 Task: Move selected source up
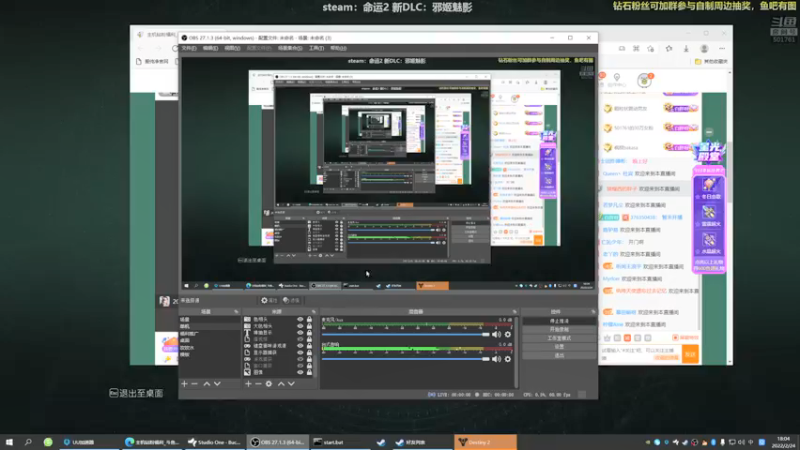pos(281,384)
